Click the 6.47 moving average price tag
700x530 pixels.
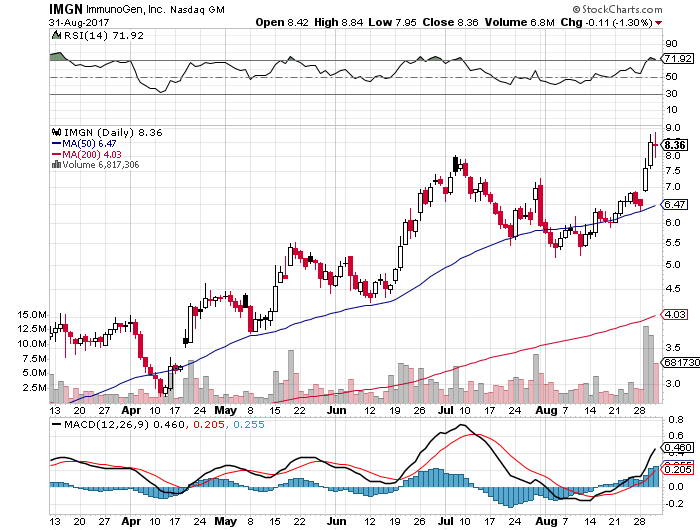(674, 204)
